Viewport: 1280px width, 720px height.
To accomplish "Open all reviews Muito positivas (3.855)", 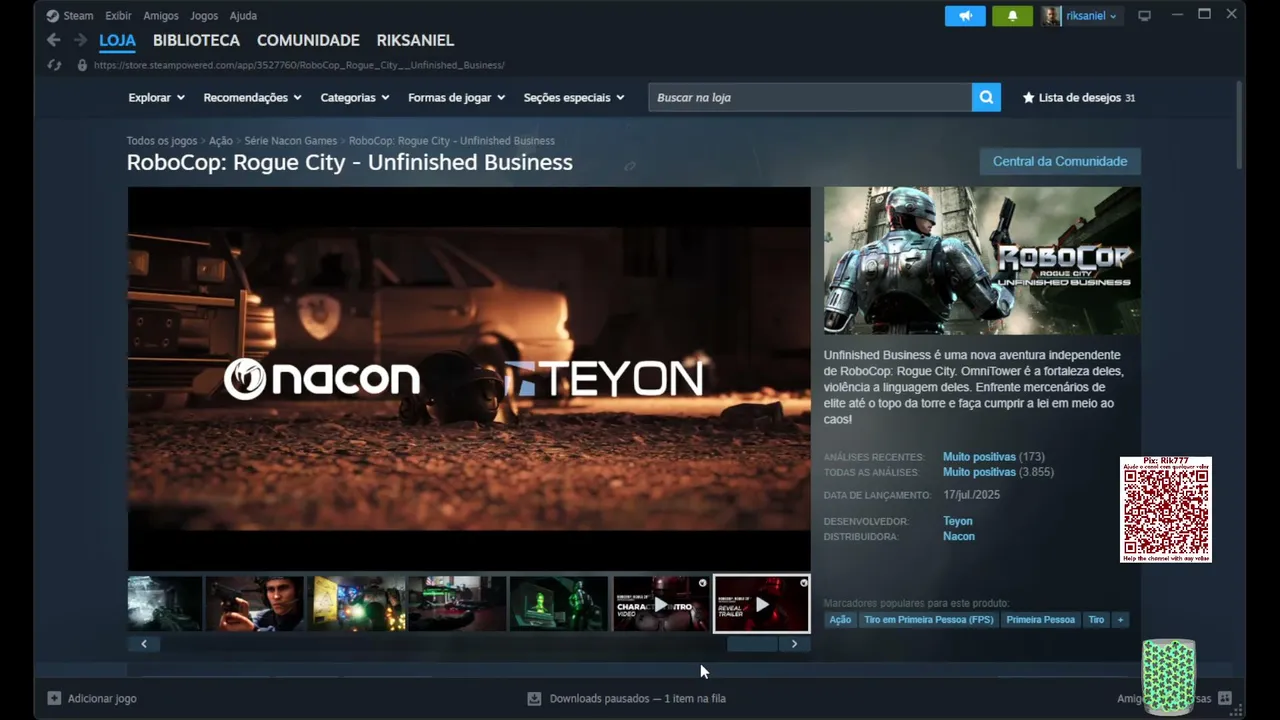I will tap(998, 472).
